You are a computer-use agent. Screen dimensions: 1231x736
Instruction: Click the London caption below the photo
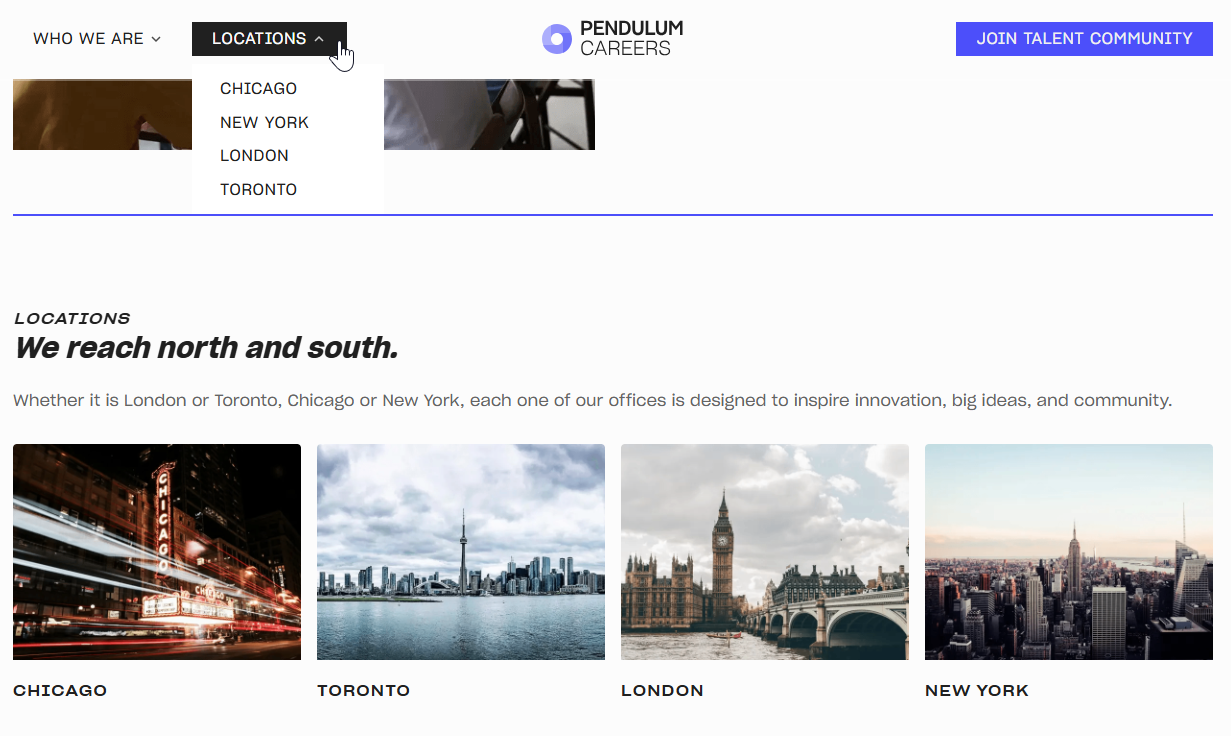(x=662, y=690)
